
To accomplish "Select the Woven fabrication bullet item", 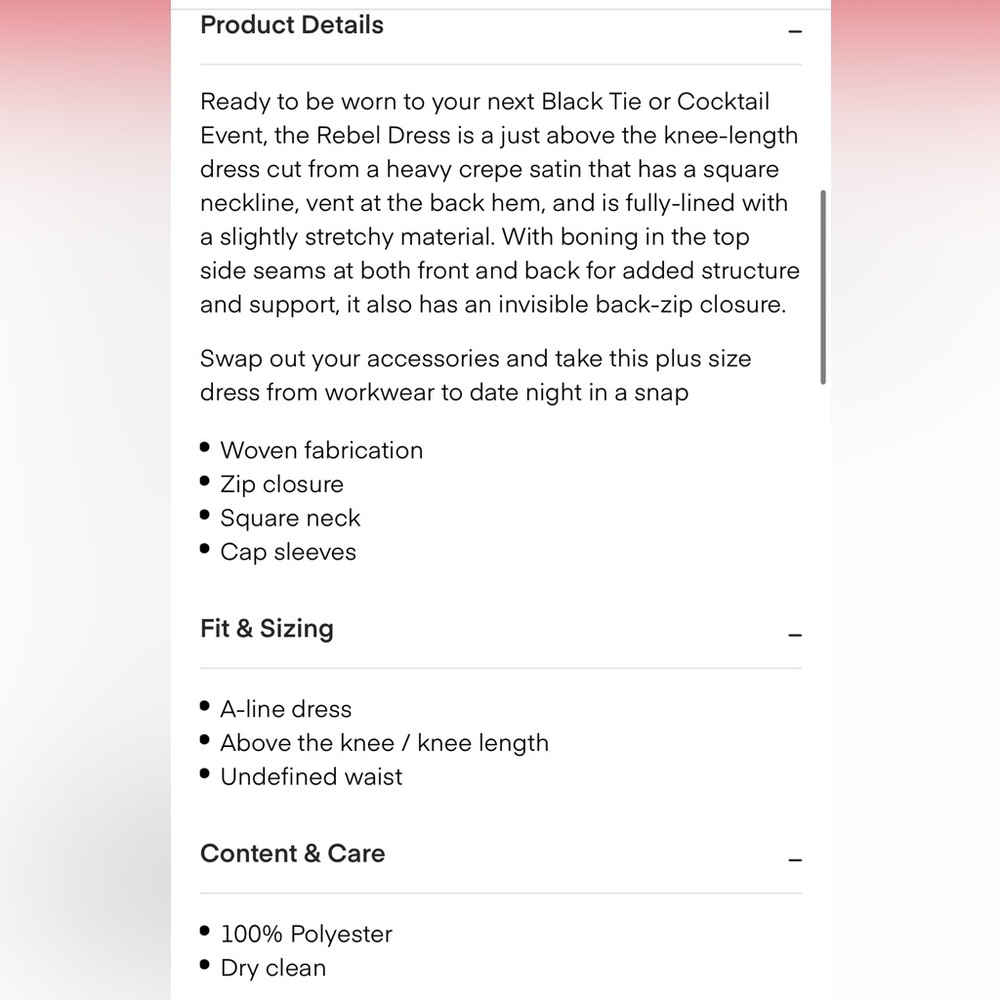I will coord(321,450).
